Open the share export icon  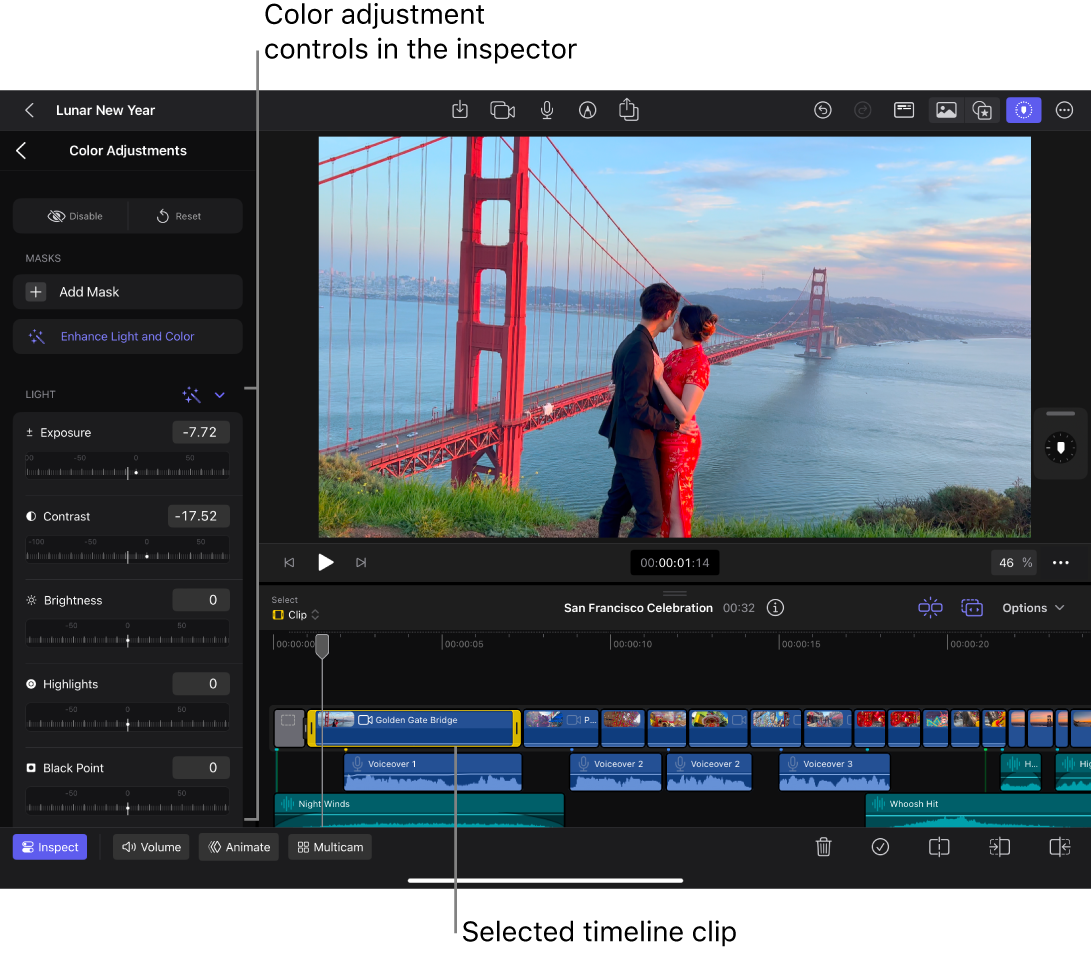(628, 109)
